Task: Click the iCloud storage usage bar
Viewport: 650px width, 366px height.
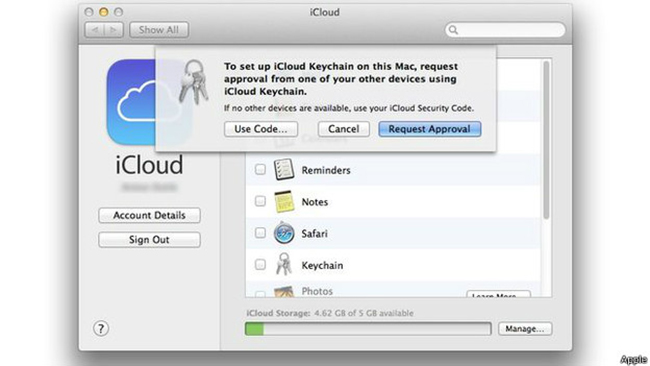Action: tap(368, 329)
